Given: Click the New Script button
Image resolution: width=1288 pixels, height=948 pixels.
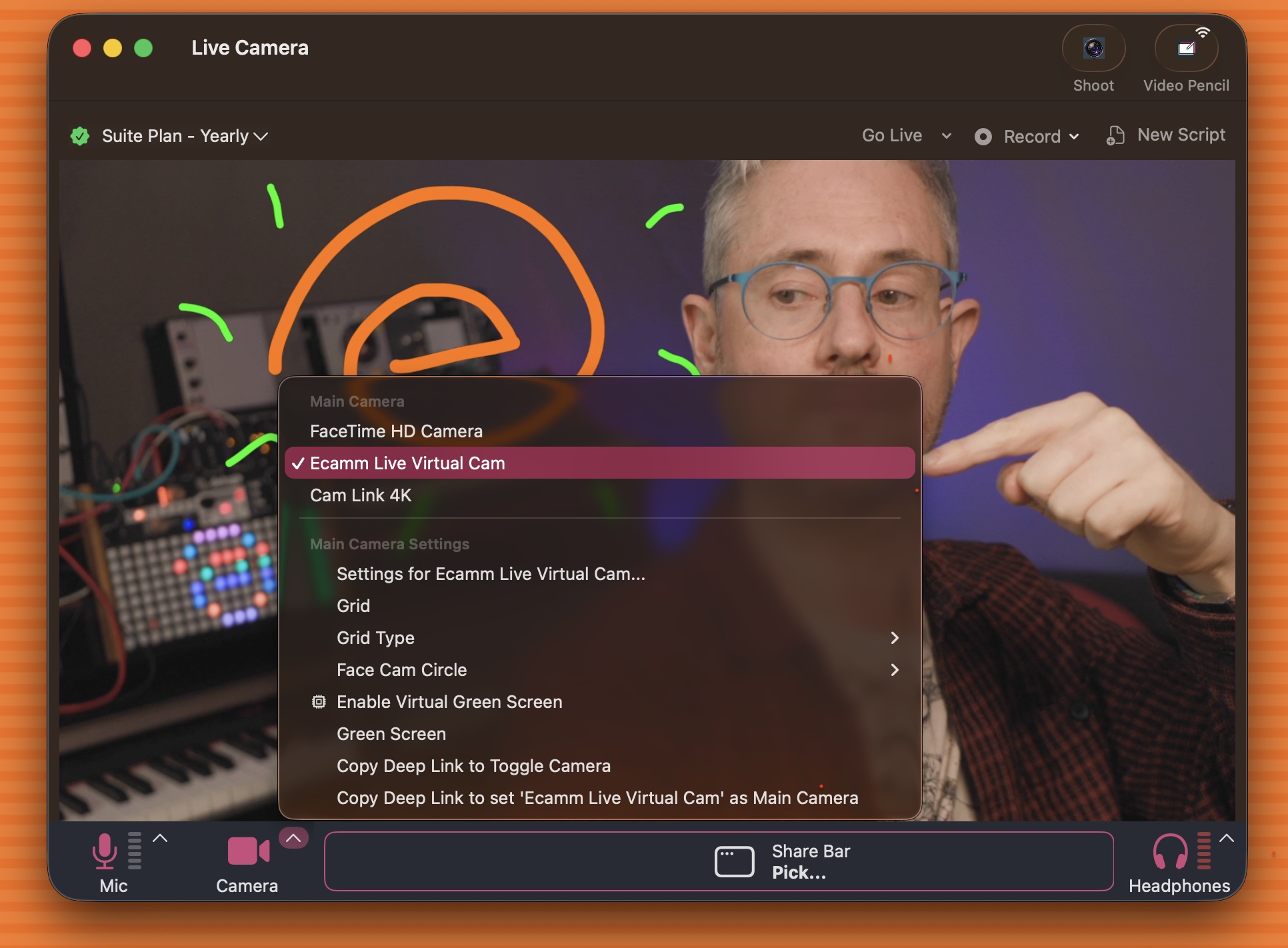Looking at the screenshot, I should [1165, 135].
